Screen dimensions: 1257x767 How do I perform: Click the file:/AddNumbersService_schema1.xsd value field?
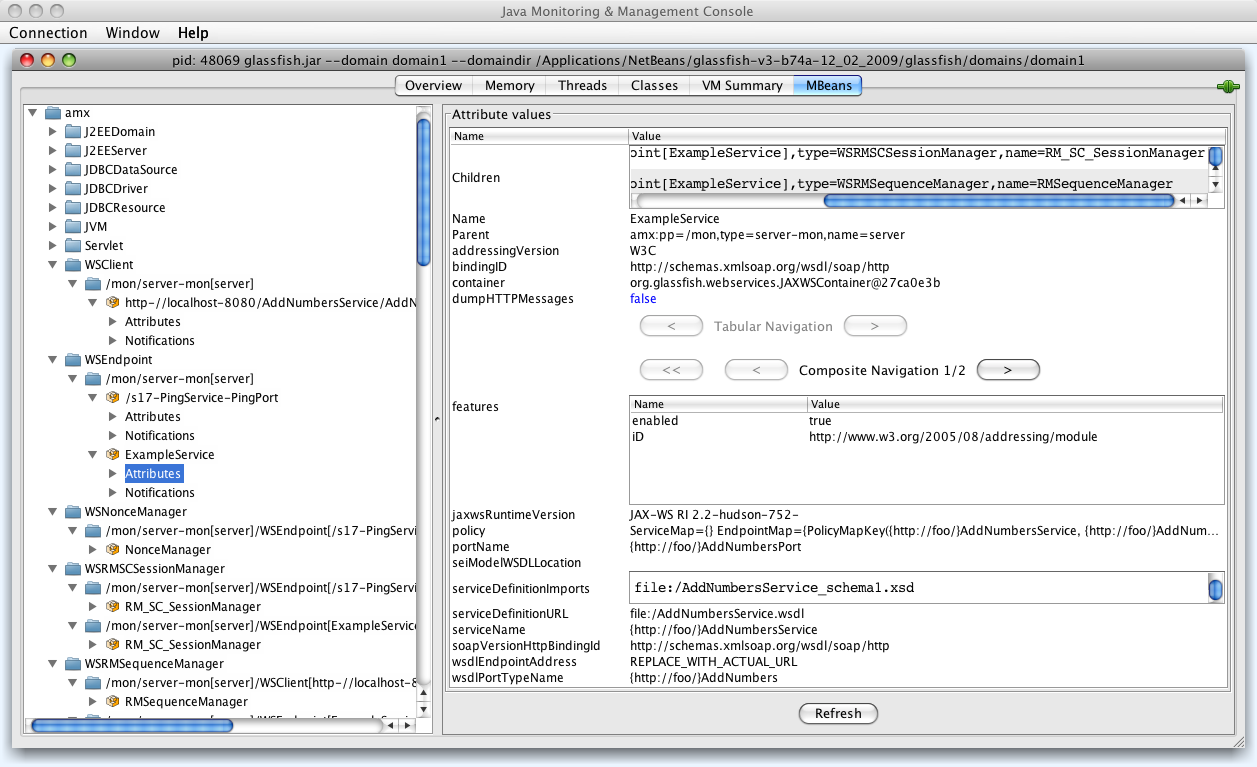point(918,588)
